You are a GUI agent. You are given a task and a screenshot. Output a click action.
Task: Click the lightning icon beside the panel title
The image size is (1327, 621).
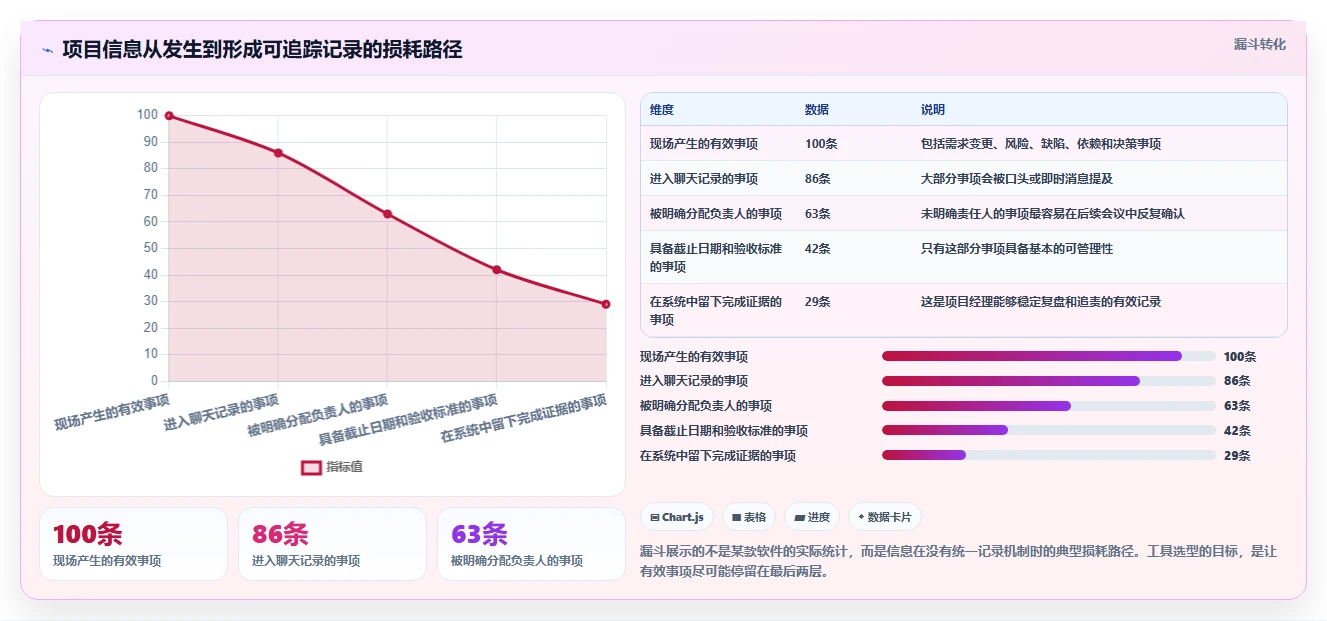47,50
